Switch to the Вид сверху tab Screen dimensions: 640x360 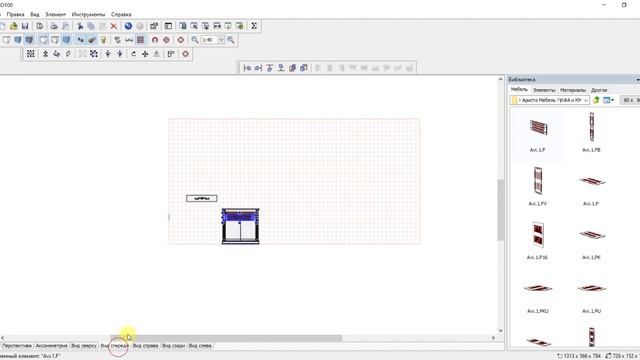click(x=84, y=346)
